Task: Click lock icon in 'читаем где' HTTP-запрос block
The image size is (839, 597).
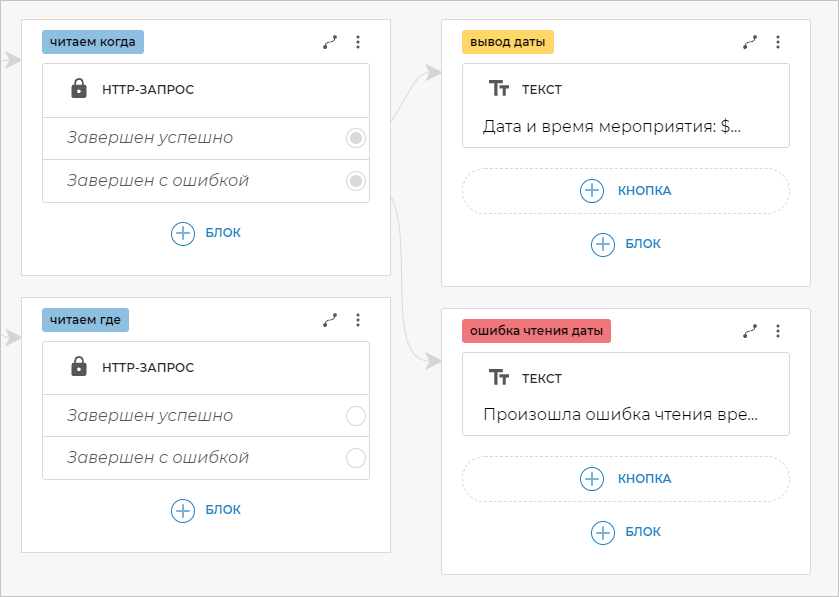Action: 79,367
